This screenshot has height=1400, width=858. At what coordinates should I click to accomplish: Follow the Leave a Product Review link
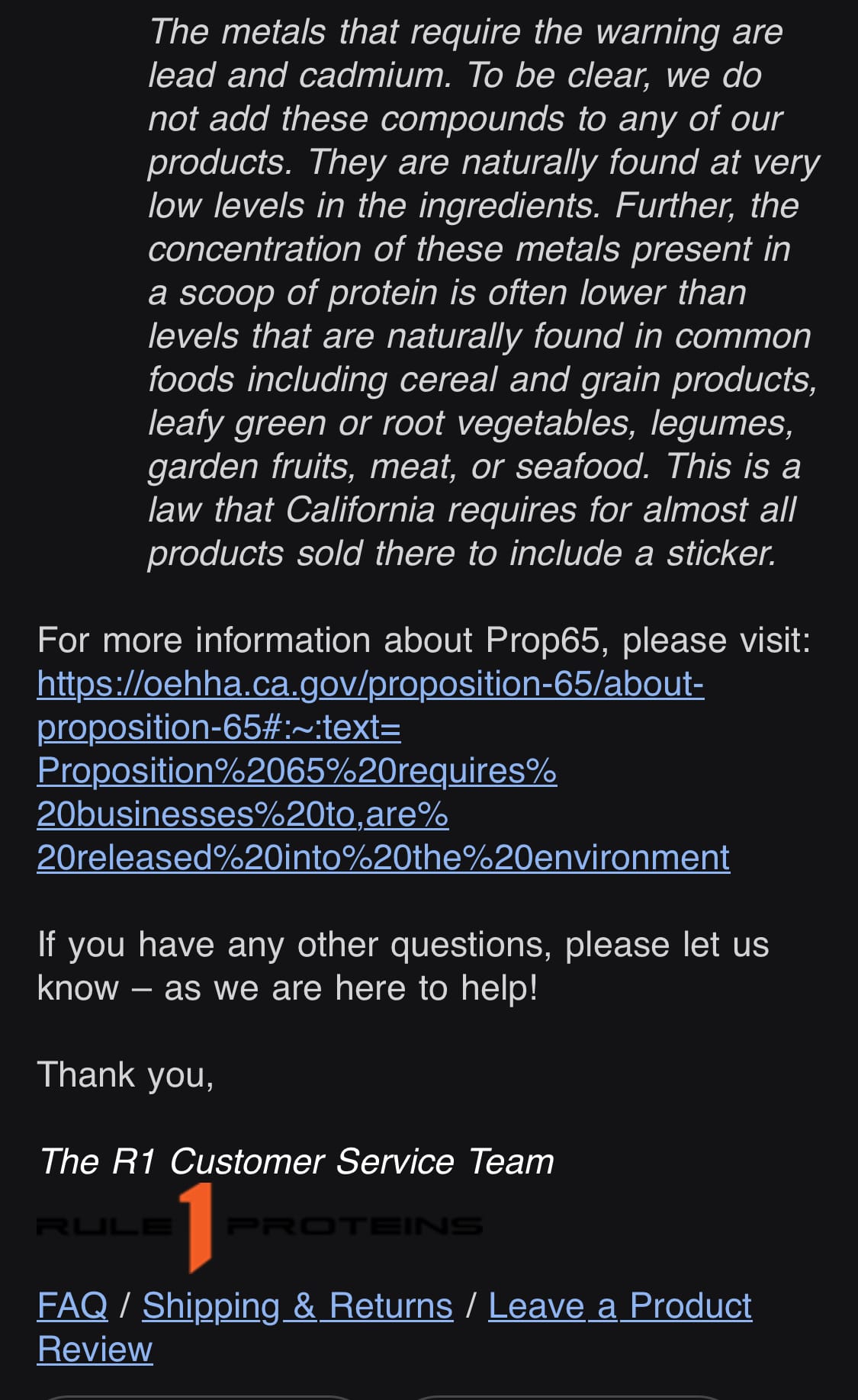click(619, 1305)
